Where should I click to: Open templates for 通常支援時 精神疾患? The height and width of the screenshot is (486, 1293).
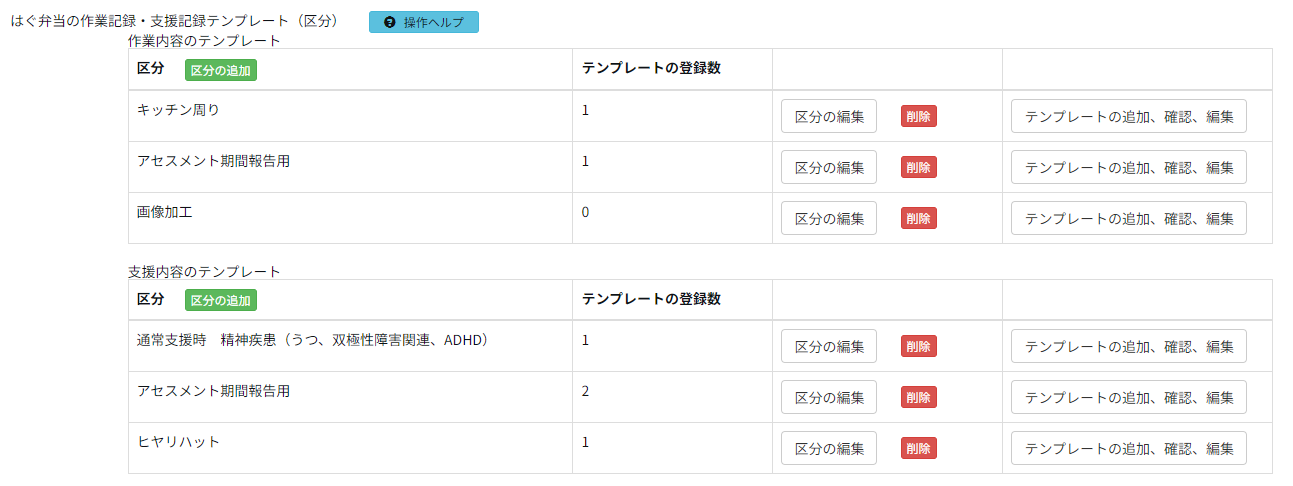tap(1128, 346)
